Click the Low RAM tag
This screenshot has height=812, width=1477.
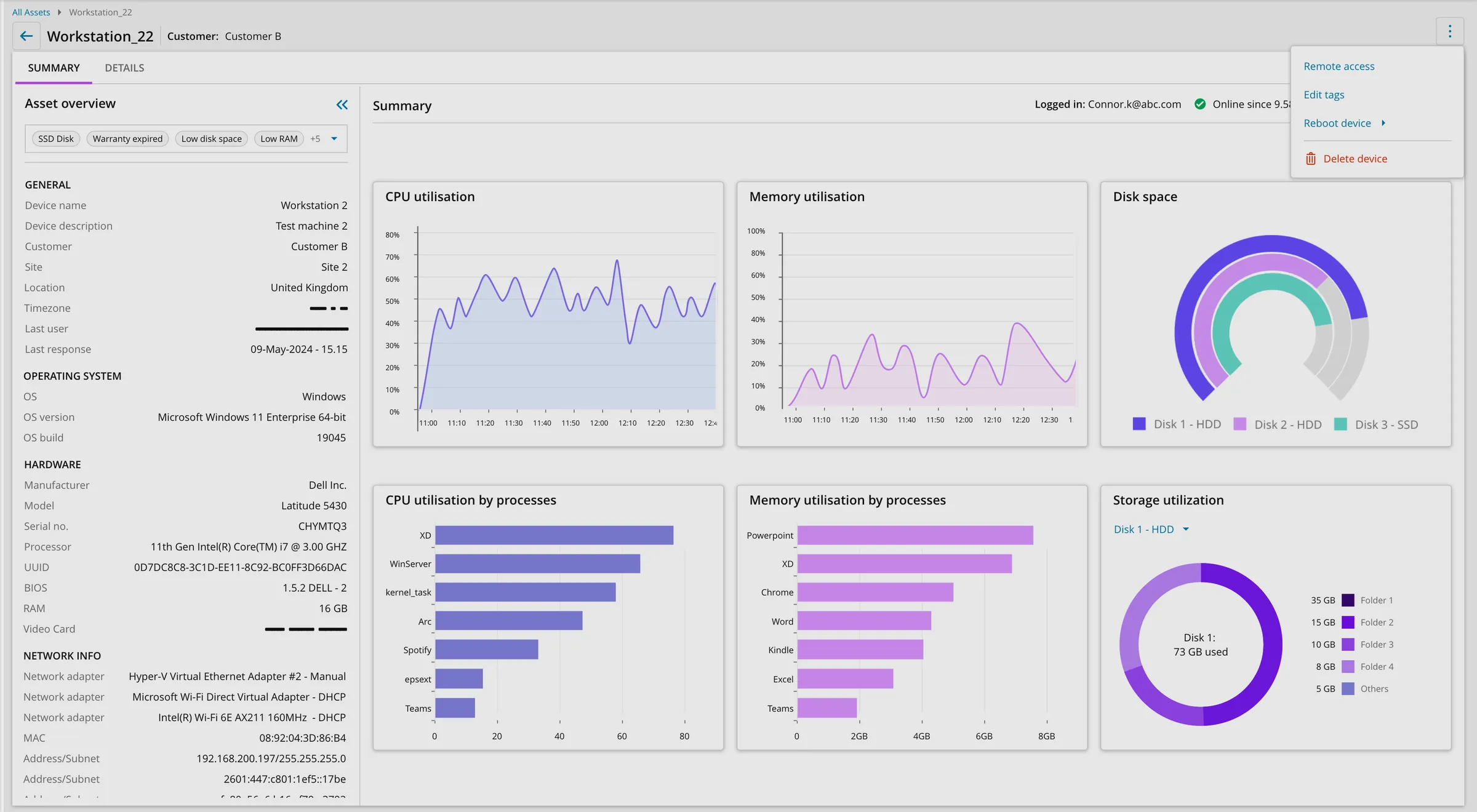pos(279,138)
